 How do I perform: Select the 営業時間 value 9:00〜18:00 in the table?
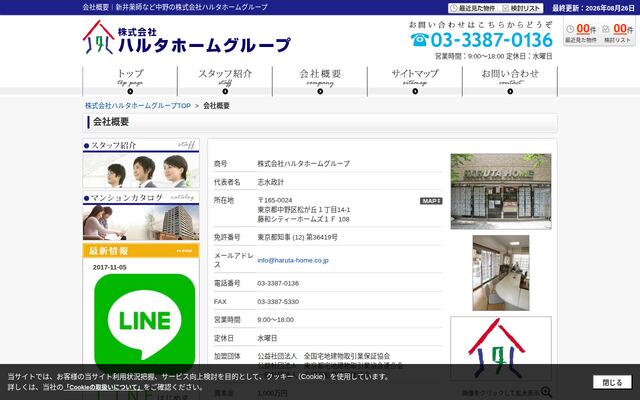(x=276, y=320)
